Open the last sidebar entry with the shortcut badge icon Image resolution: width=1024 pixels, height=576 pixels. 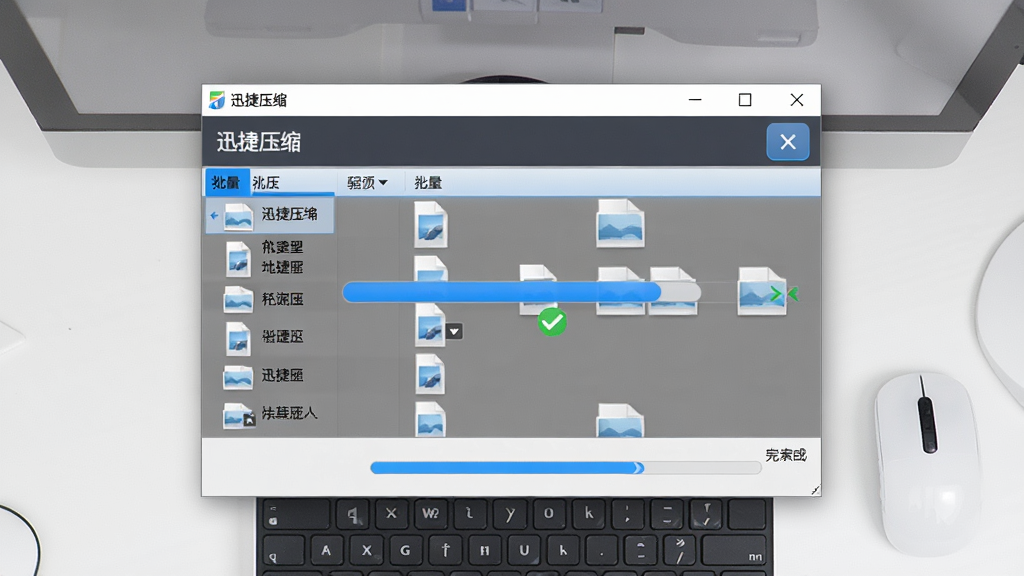pyautogui.click(x=270, y=414)
